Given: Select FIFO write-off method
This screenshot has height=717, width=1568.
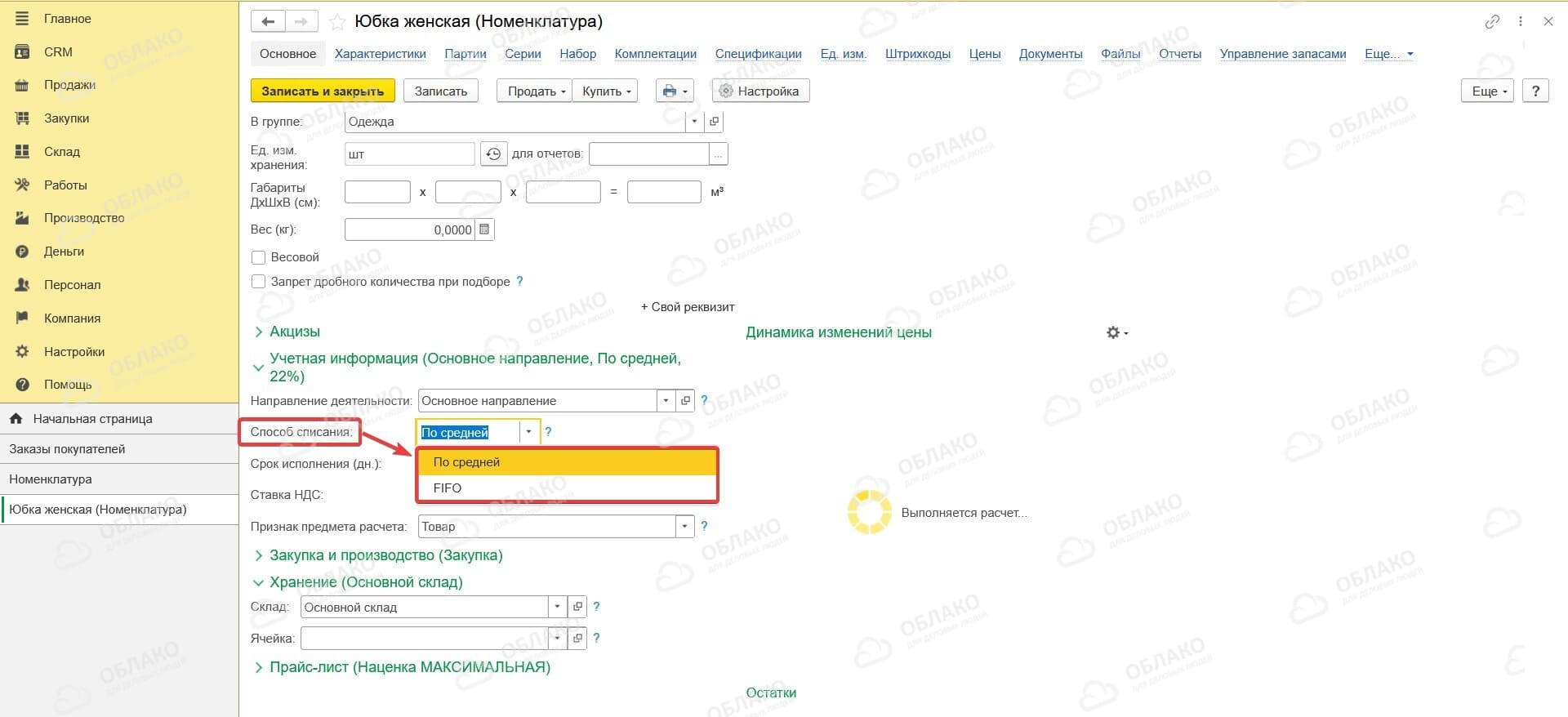Looking at the screenshot, I should (x=568, y=488).
